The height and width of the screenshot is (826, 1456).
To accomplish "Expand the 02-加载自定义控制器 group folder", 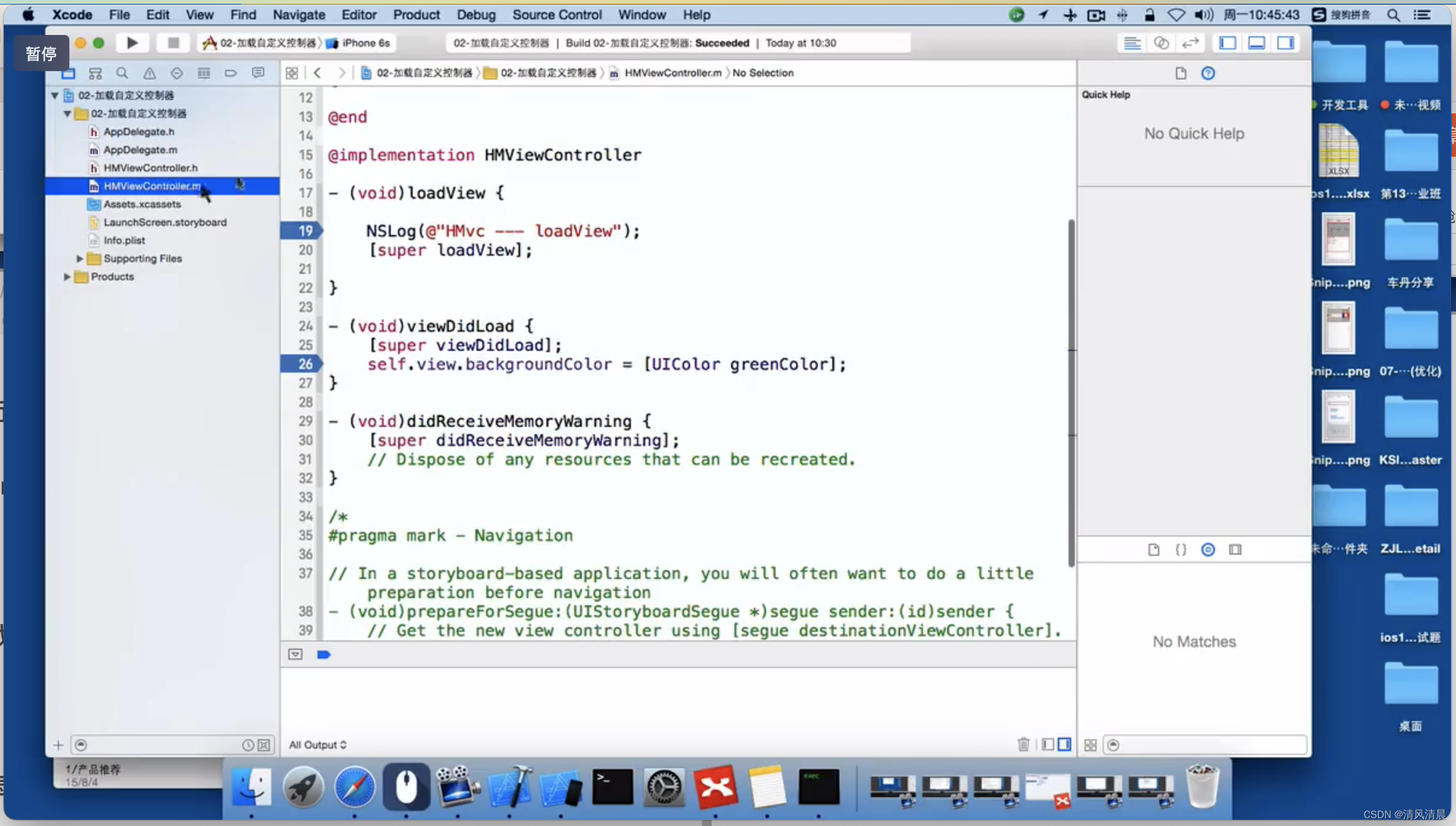I will pyautogui.click(x=68, y=113).
